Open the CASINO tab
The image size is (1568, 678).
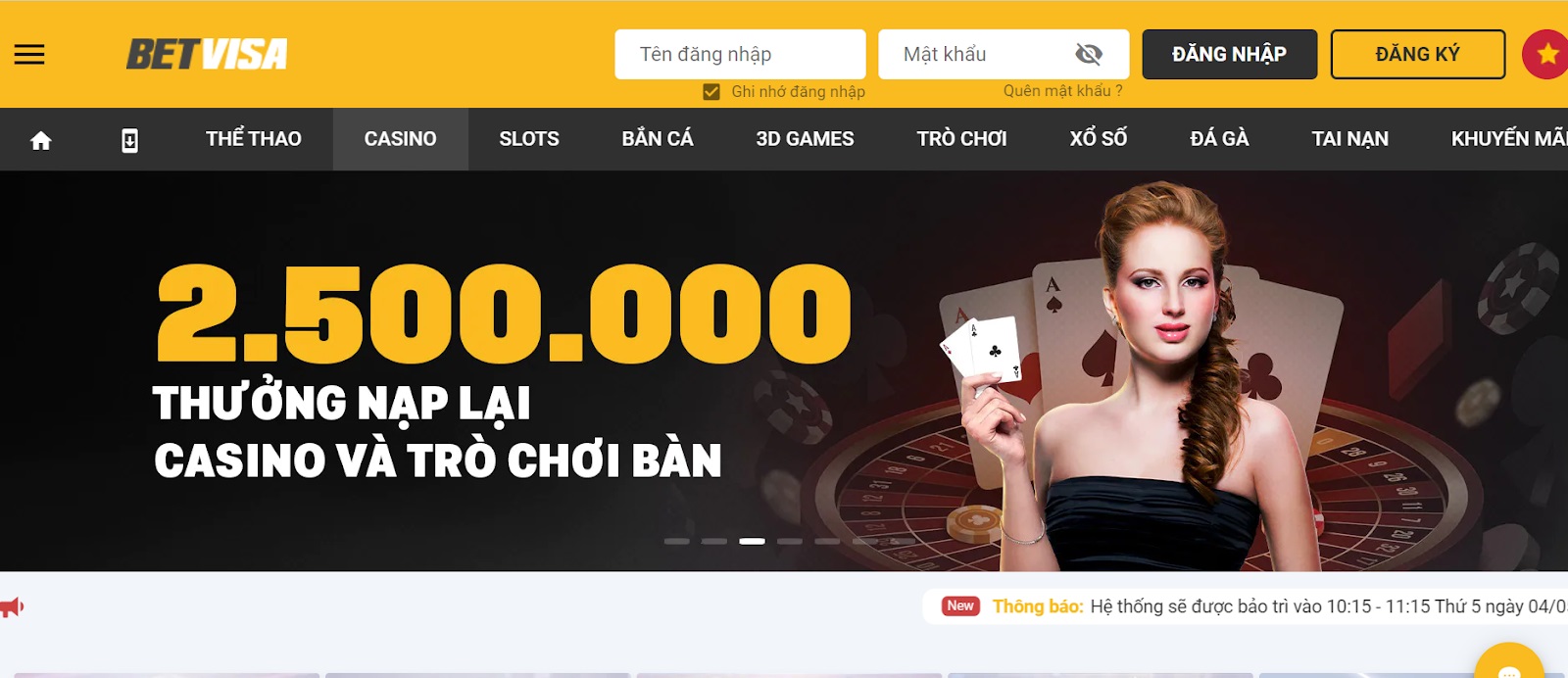(401, 139)
